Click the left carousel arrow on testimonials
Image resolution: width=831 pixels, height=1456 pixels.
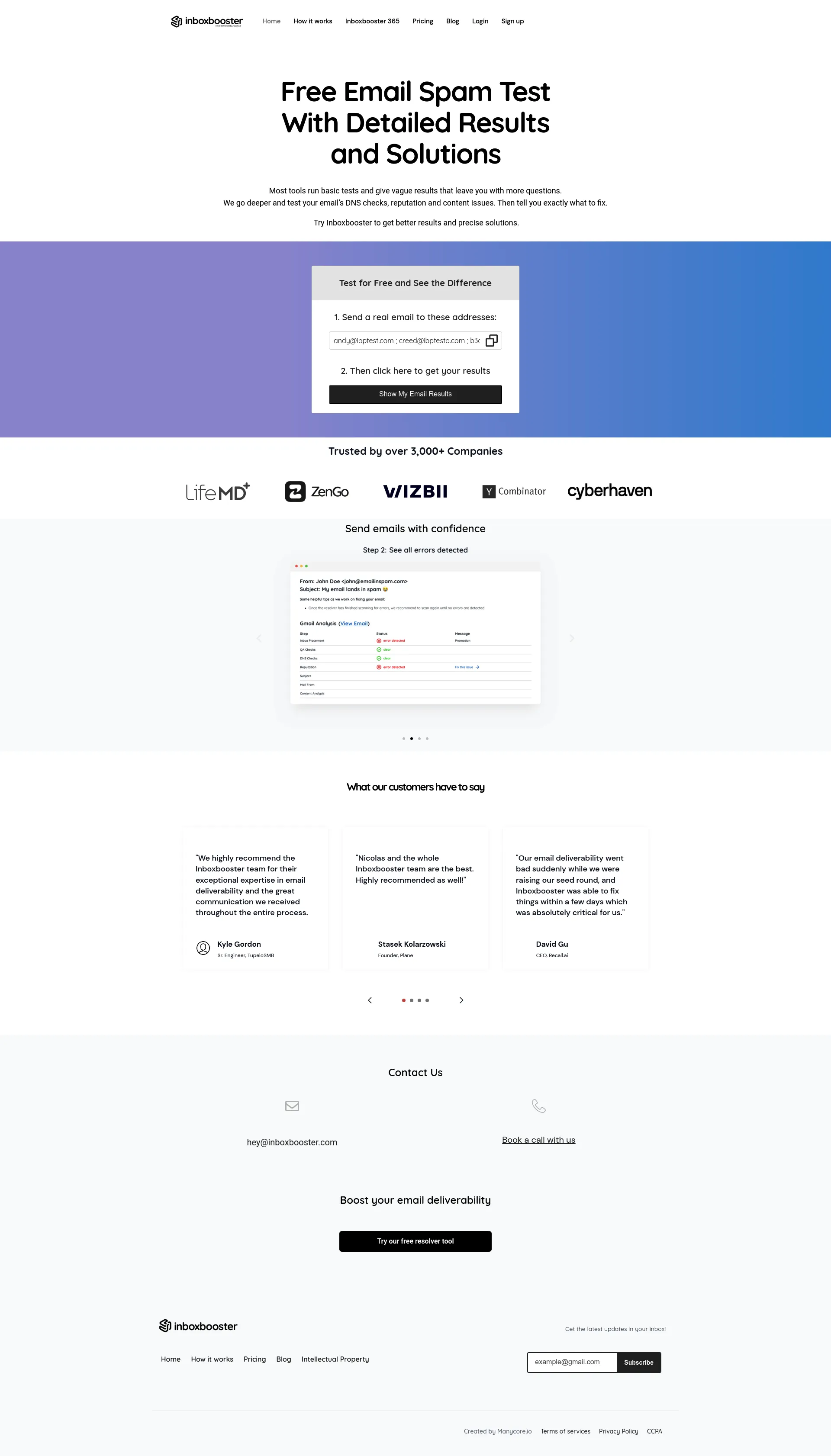tap(369, 1000)
